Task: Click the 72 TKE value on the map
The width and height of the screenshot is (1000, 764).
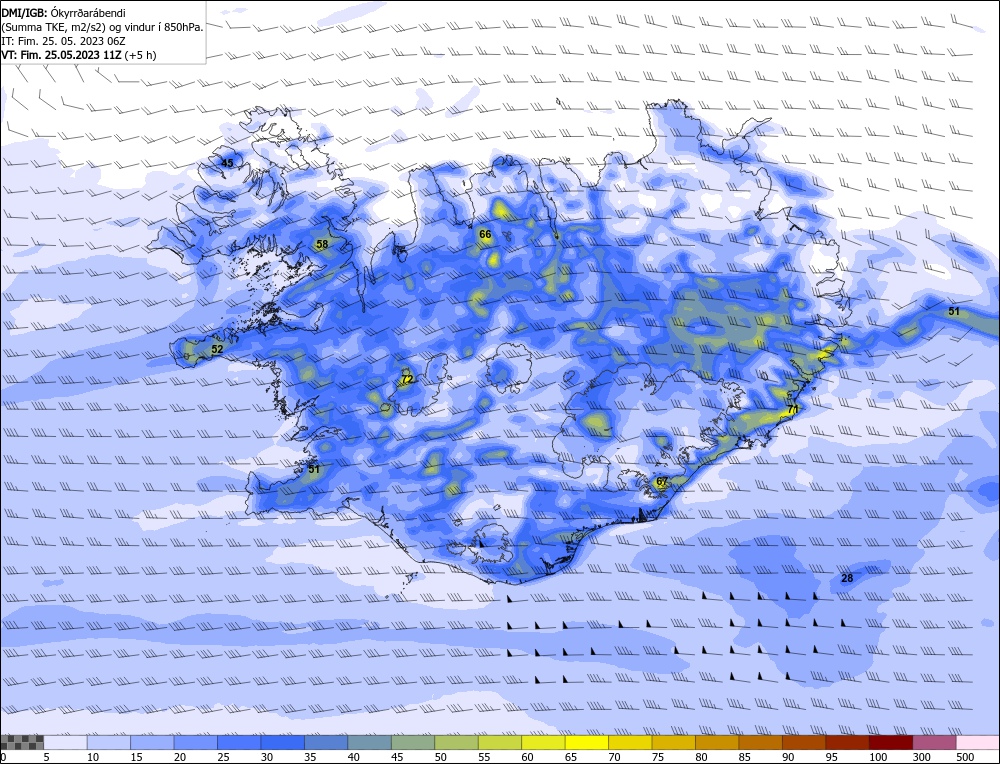Action: coord(407,379)
